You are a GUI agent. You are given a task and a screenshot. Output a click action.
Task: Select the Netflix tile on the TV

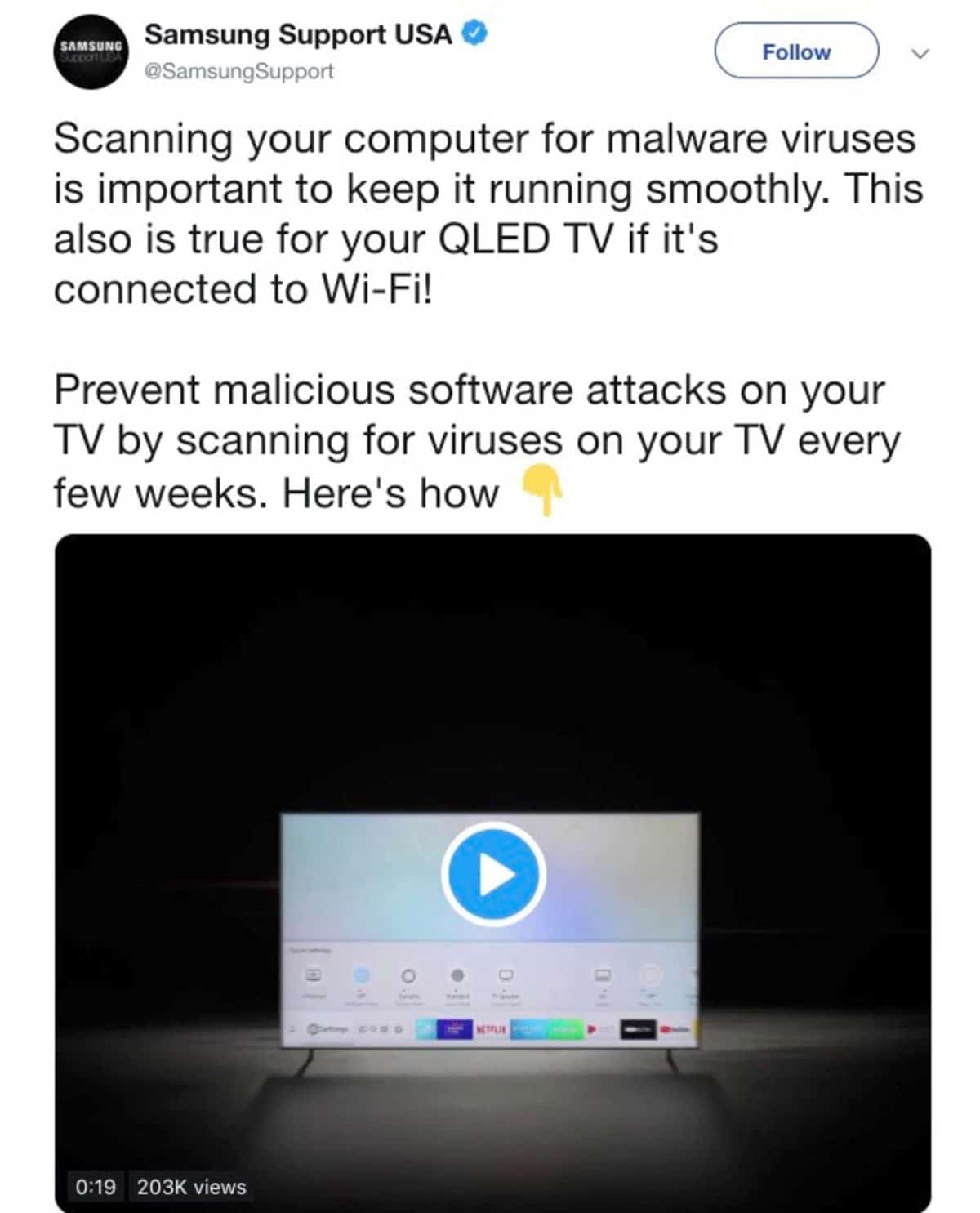click(491, 1030)
